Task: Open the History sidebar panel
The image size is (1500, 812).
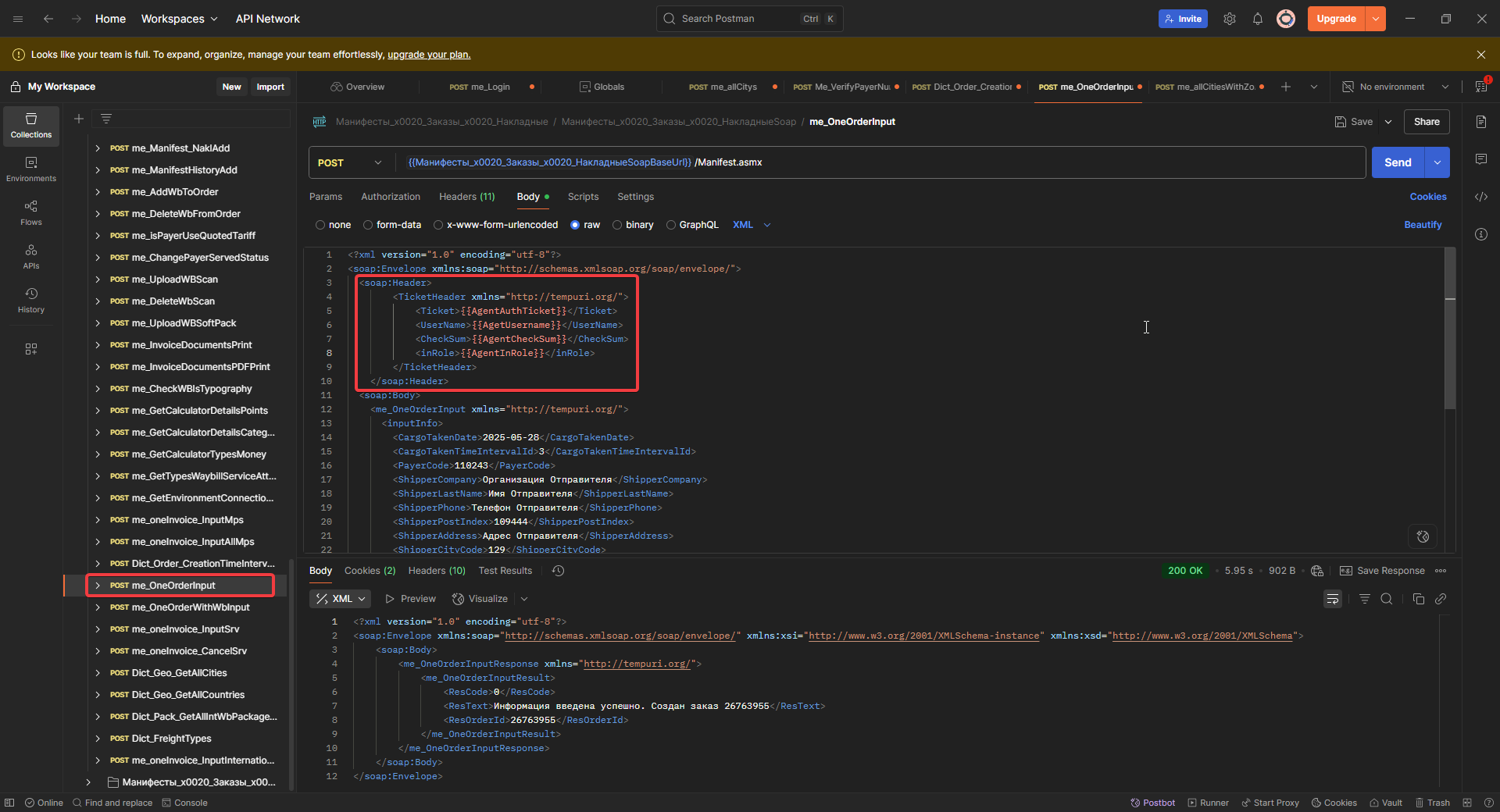Action: point(31,301)
